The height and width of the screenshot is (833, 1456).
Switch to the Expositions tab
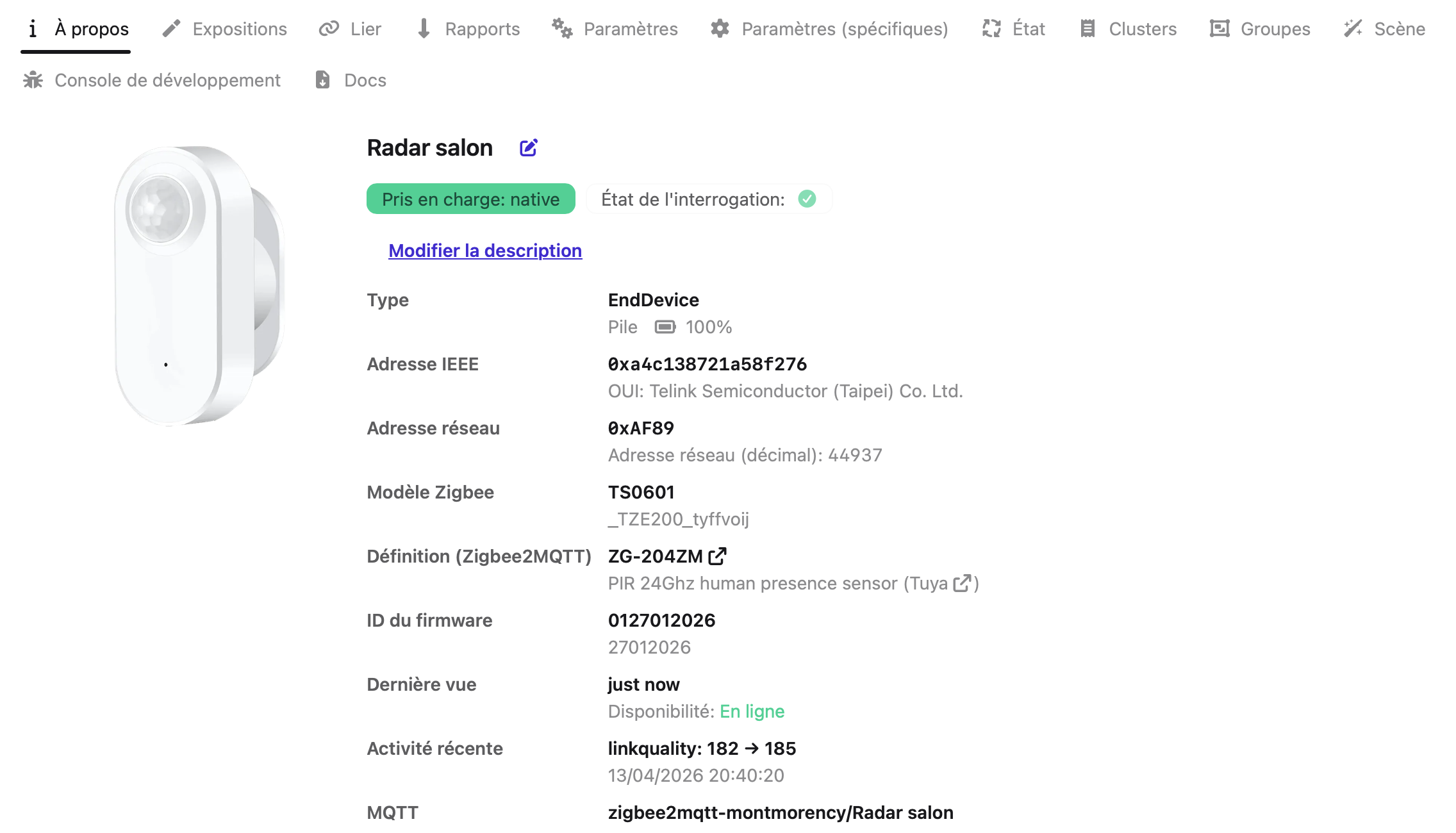225,29
